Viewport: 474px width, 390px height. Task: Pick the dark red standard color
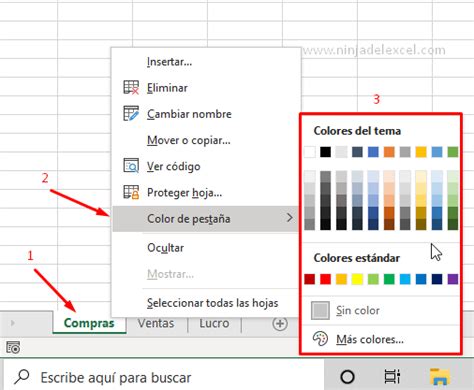tap(310, 279)
